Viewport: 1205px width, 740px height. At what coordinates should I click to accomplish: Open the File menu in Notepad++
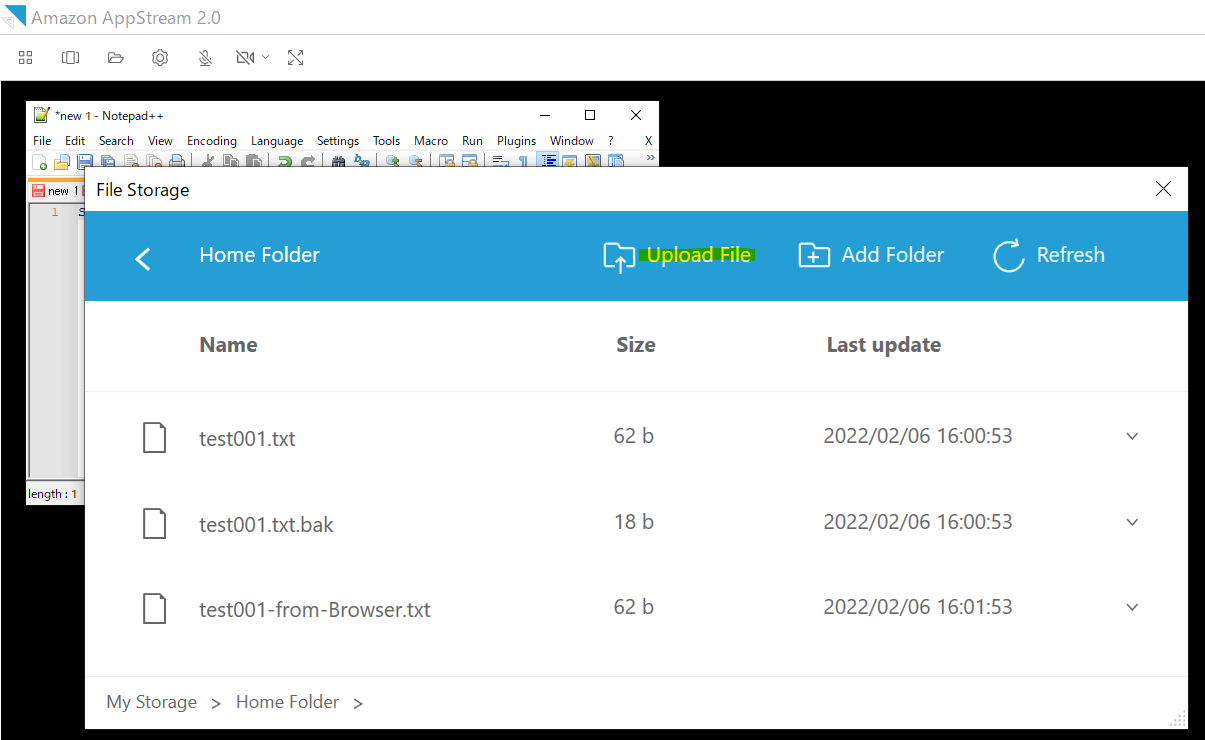(42, 141)
